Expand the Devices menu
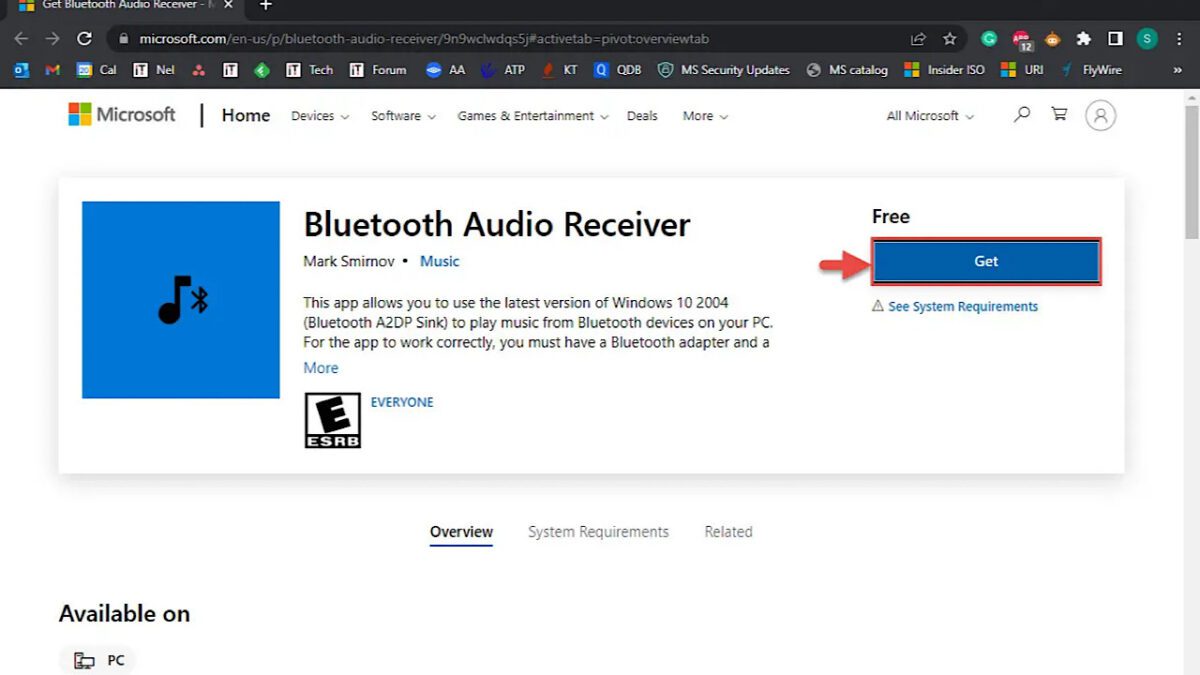 [x=320, y=116]
